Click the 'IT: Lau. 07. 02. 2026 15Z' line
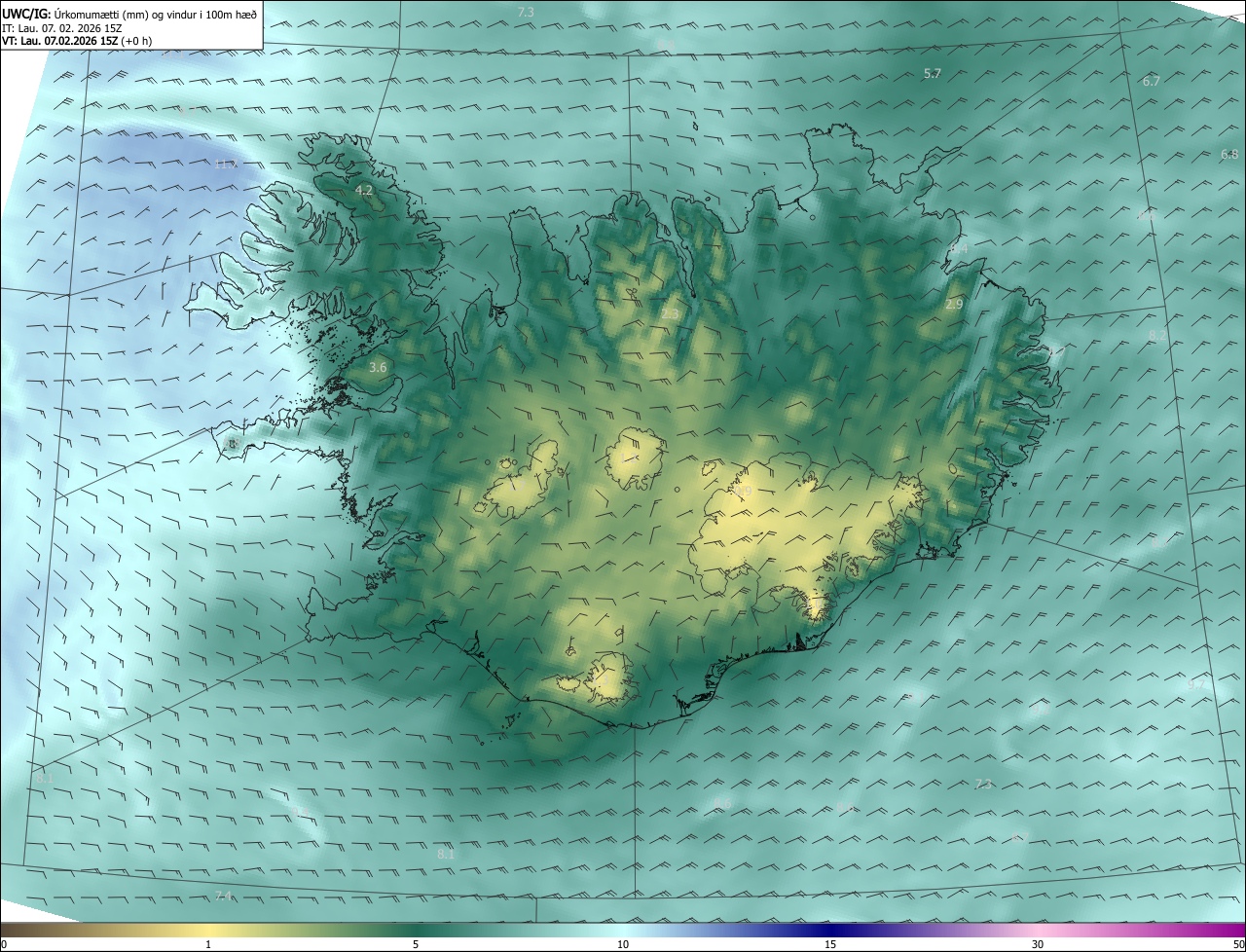1246x952 pixels. (62, 28)
